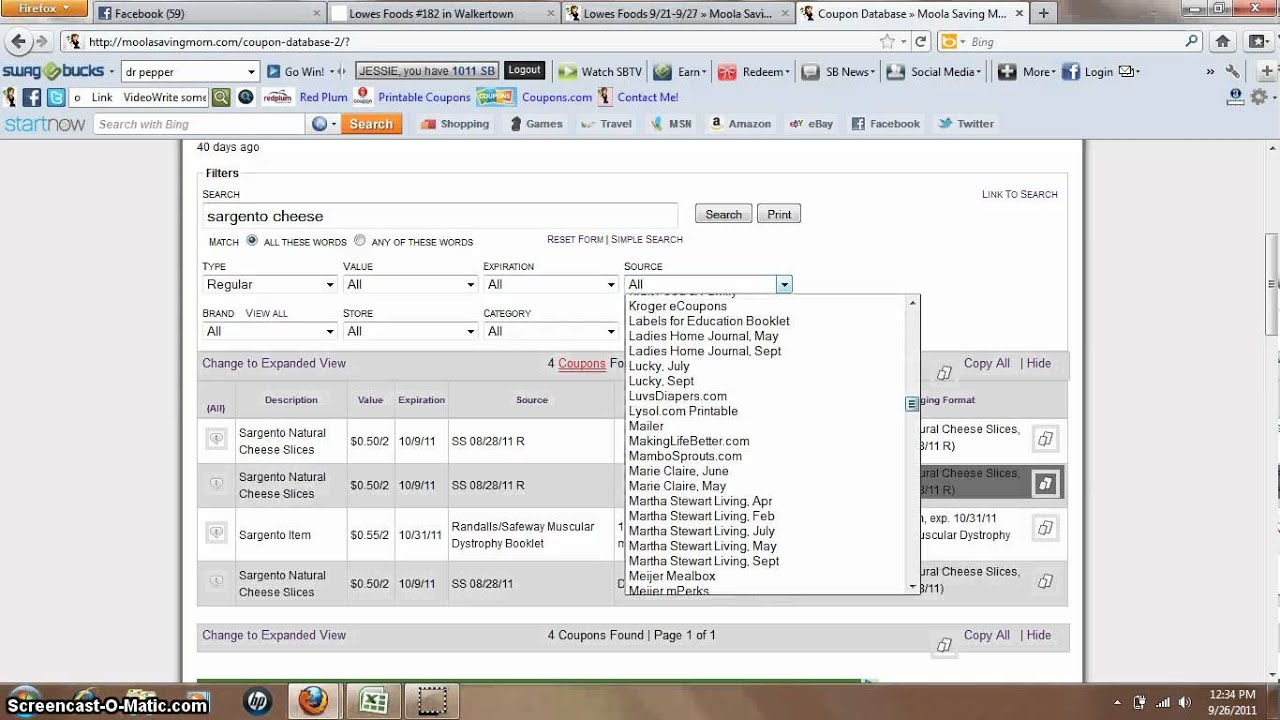The height and width of the screenshot is (720, 1280).
Task: Click the select icon on Sargento Item row
Action: [216, 532]
